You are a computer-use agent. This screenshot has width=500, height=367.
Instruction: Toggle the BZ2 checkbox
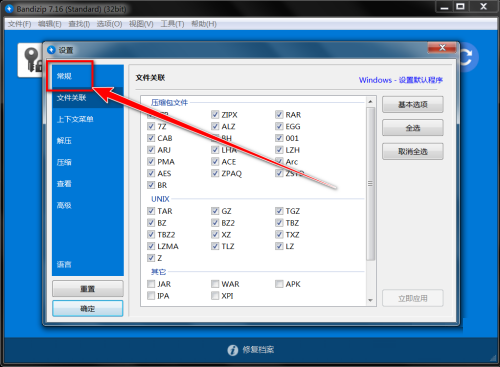pyautogui.click(x=215, y=223)
